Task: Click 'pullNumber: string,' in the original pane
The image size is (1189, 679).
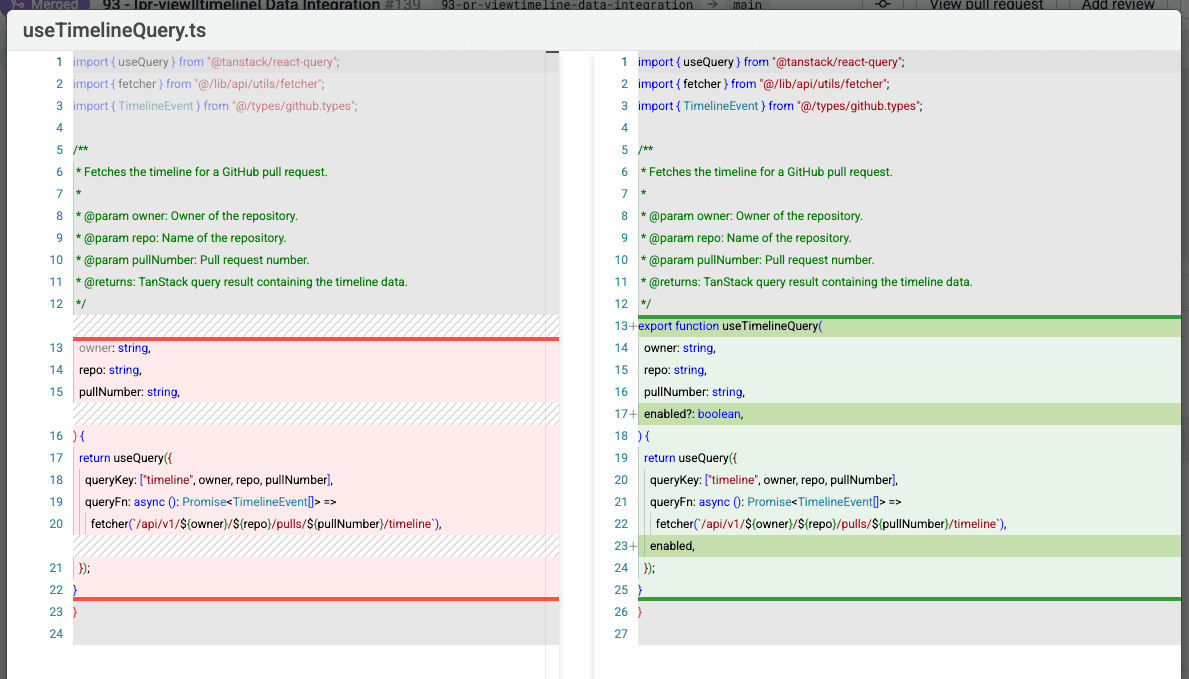Action: (129, 392)
